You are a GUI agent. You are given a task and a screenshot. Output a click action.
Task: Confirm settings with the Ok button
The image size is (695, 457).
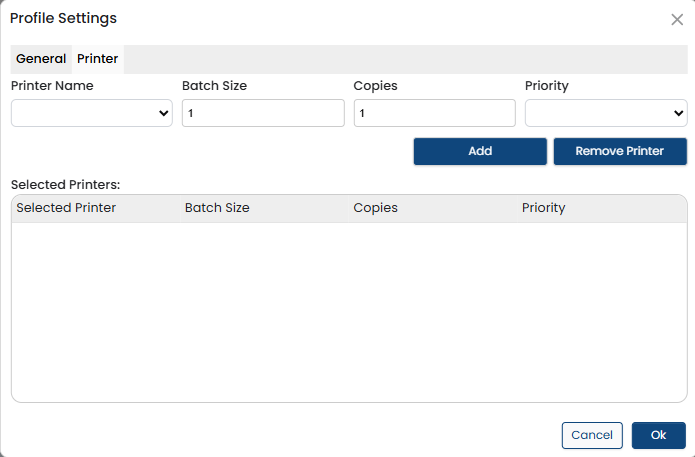(x=658, y=435)
